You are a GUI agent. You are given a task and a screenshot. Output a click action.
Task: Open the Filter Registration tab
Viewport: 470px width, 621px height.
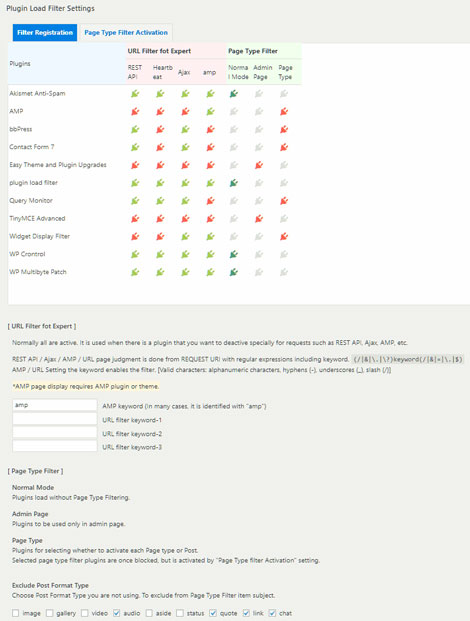[45, 32]
